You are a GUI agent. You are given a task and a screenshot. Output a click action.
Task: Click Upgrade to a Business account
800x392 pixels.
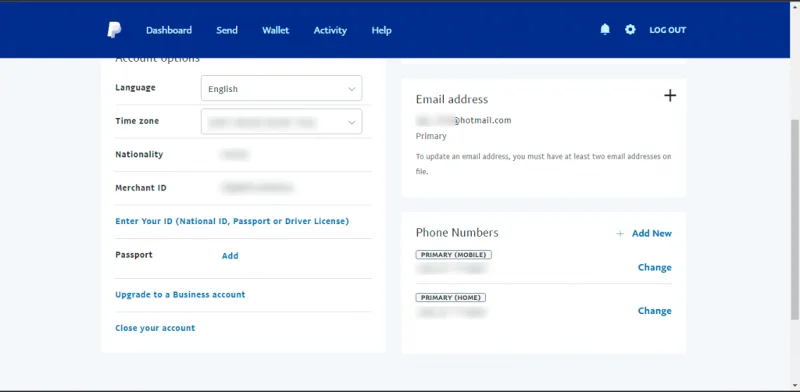pyautogui.click(x=180, y=295)
